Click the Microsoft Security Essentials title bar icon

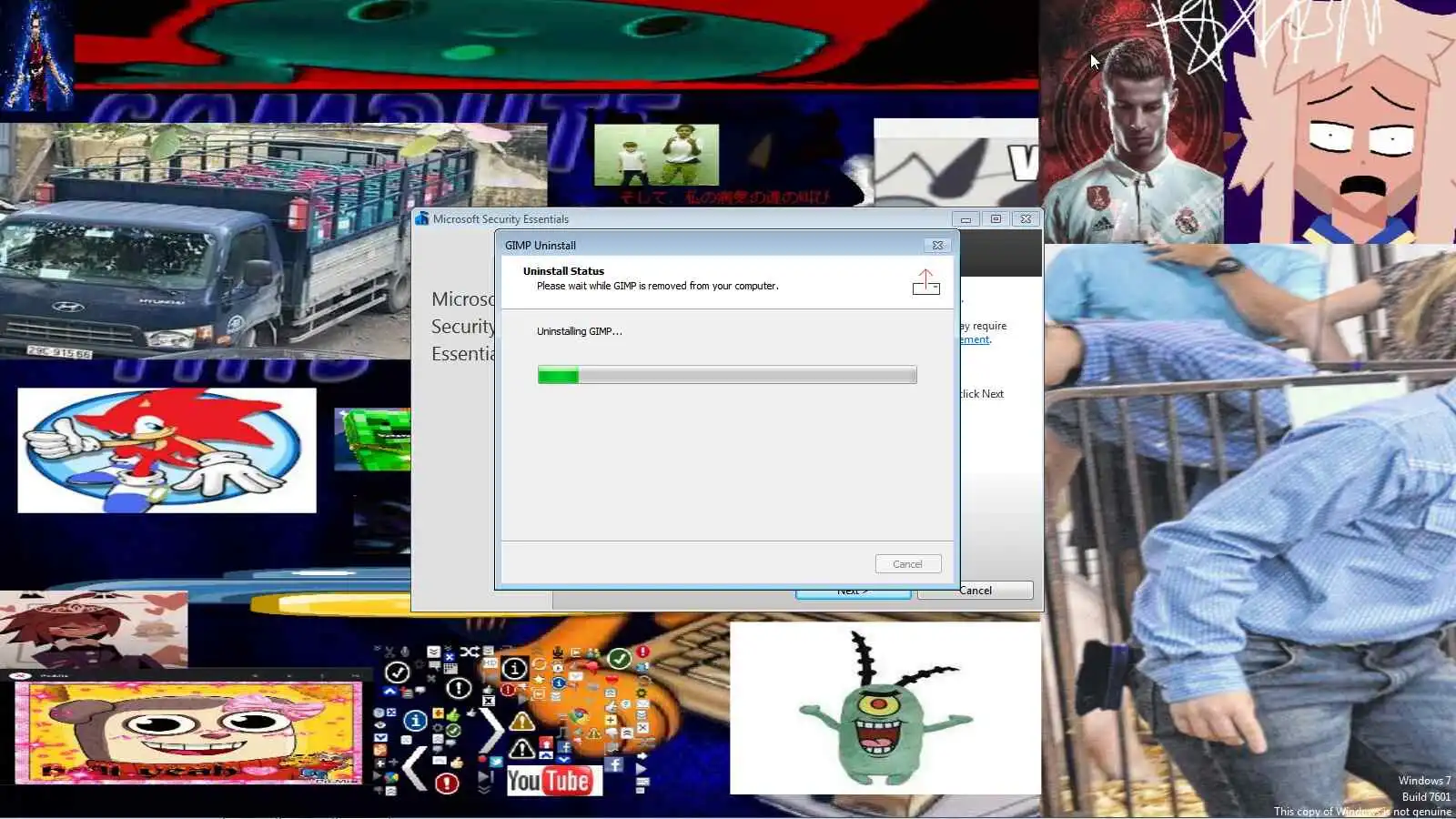pos(421,218)
